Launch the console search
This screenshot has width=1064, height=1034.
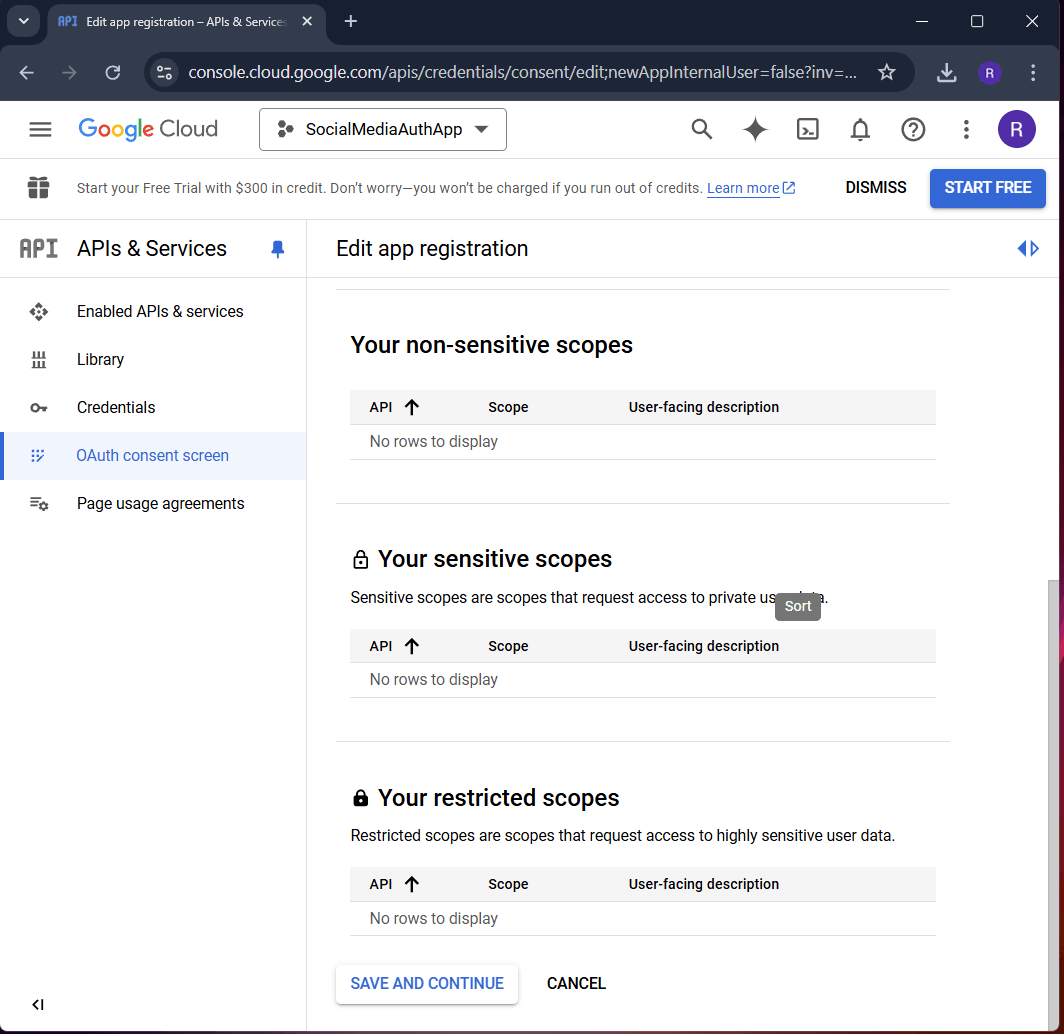[701, 129]
